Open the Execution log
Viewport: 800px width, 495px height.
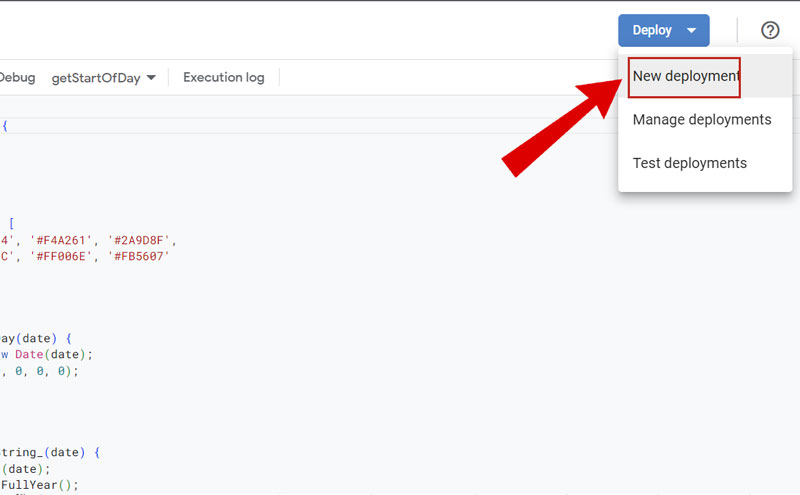224,77
